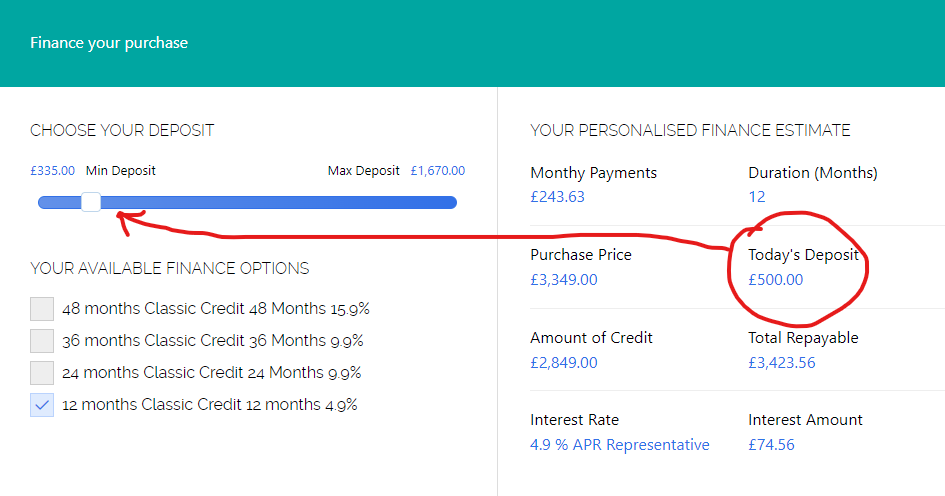Click the far right end of the deposit slider track

[452, 202]
